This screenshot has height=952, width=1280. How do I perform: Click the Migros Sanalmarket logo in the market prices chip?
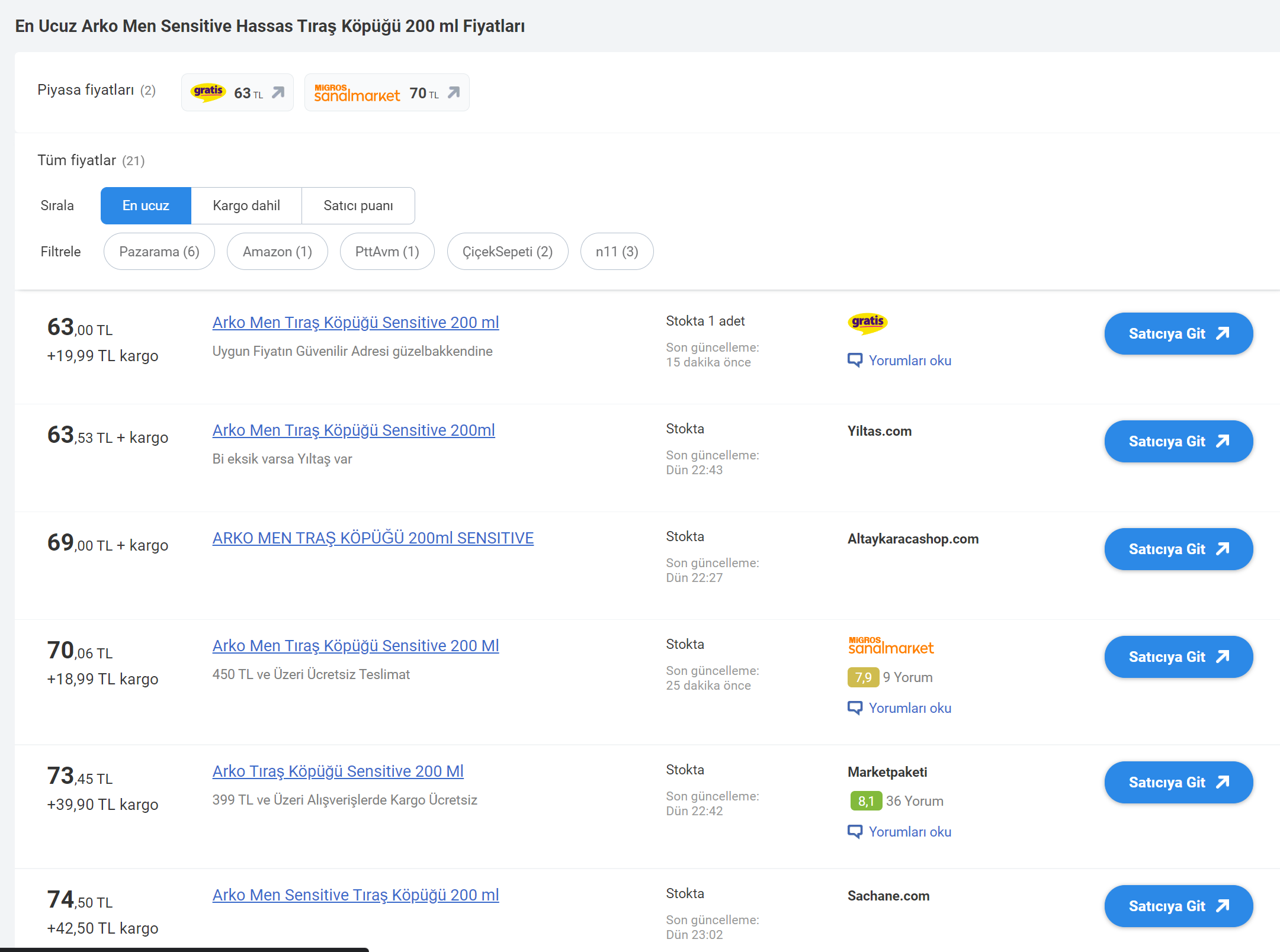[x=357, y=93]
